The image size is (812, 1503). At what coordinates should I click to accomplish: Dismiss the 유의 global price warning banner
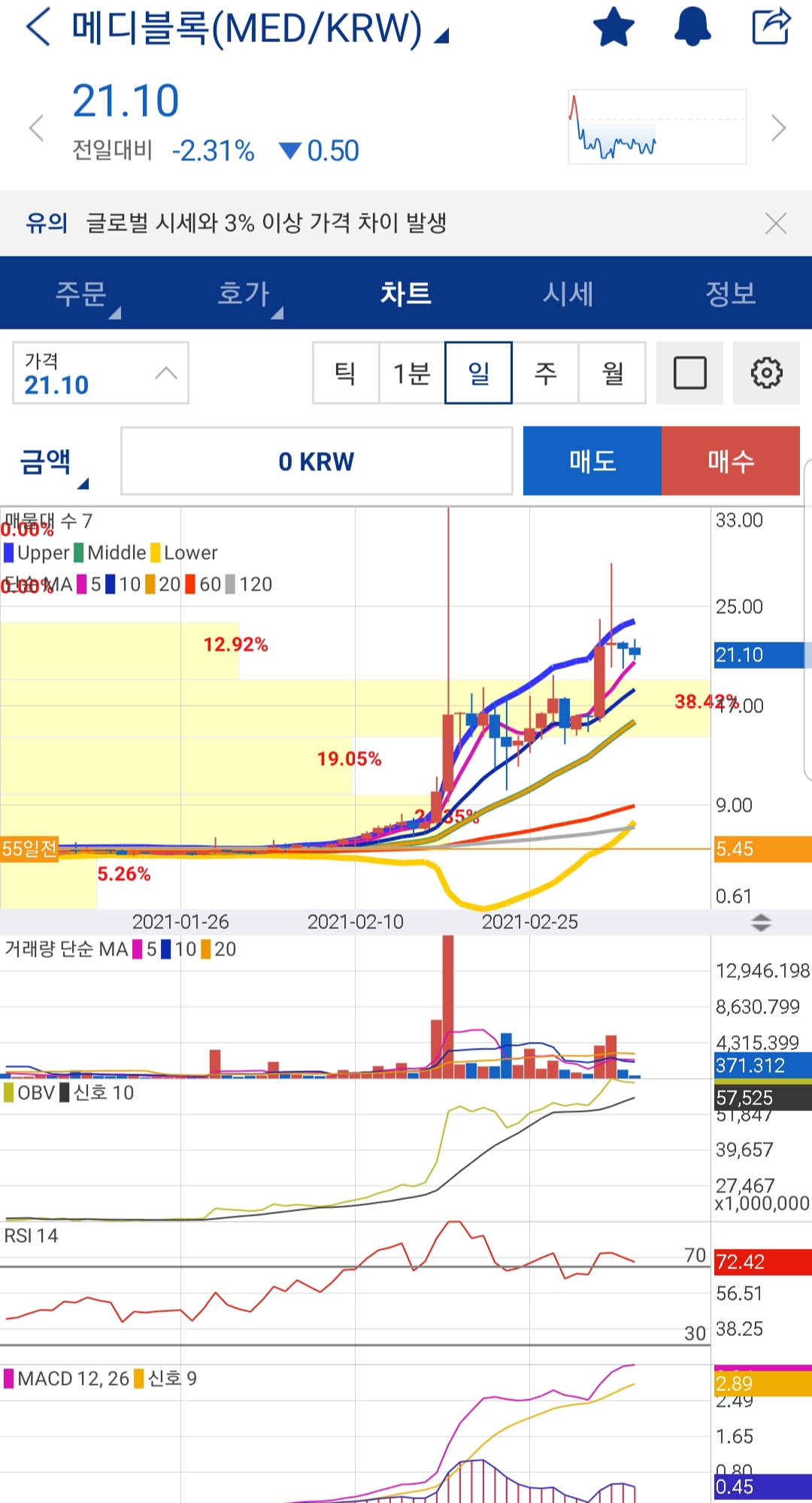click(775, 223)
